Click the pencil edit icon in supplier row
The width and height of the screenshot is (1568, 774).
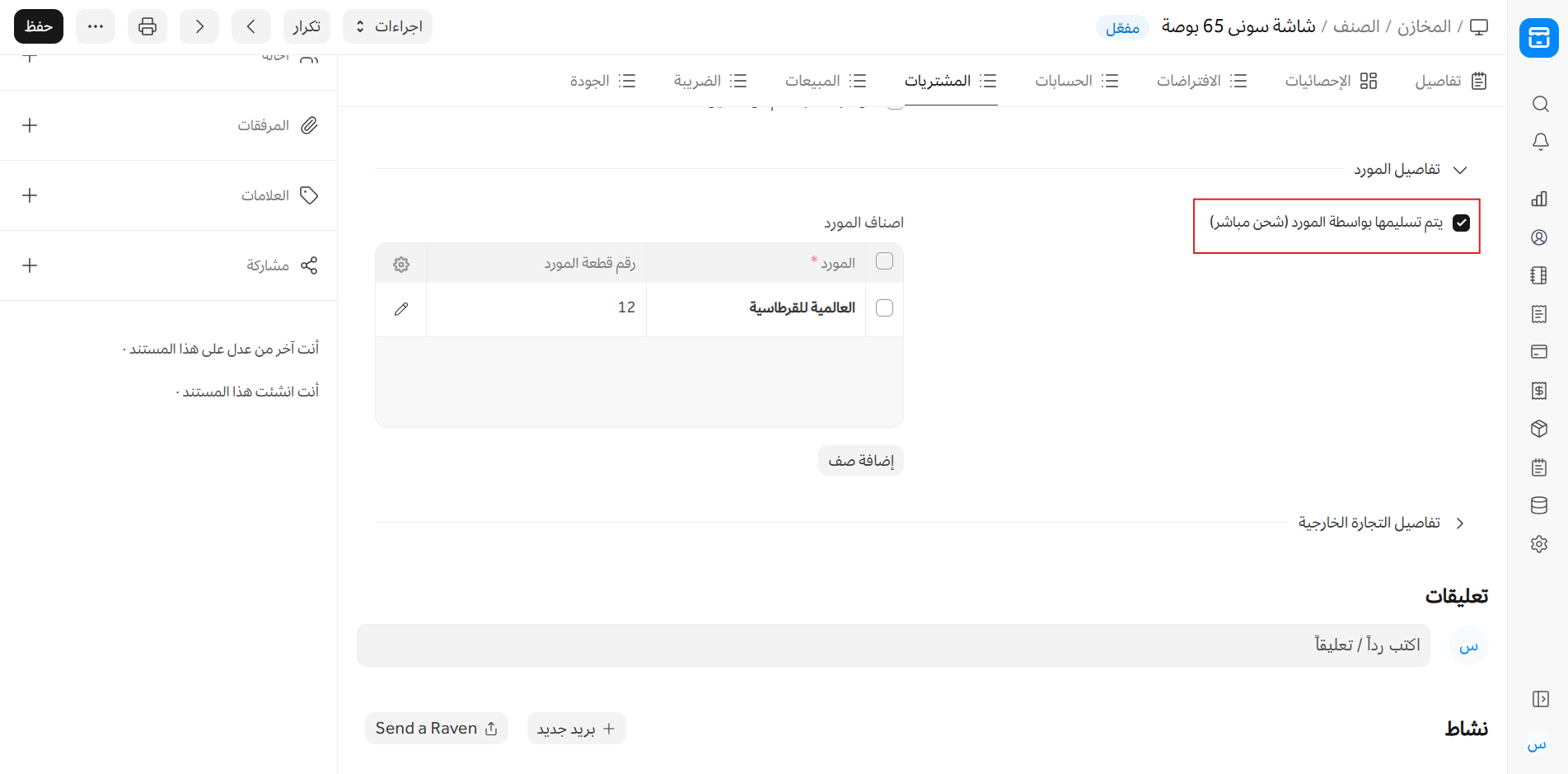pos(401,309)
